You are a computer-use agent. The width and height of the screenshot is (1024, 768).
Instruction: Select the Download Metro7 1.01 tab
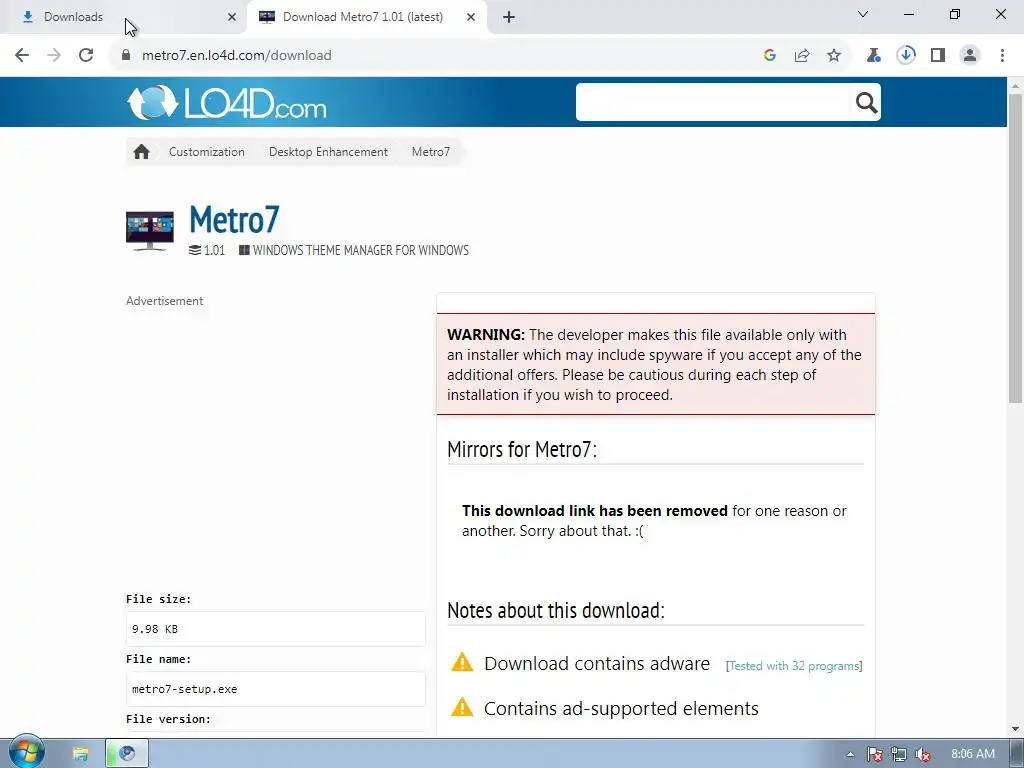pos(362,17)
